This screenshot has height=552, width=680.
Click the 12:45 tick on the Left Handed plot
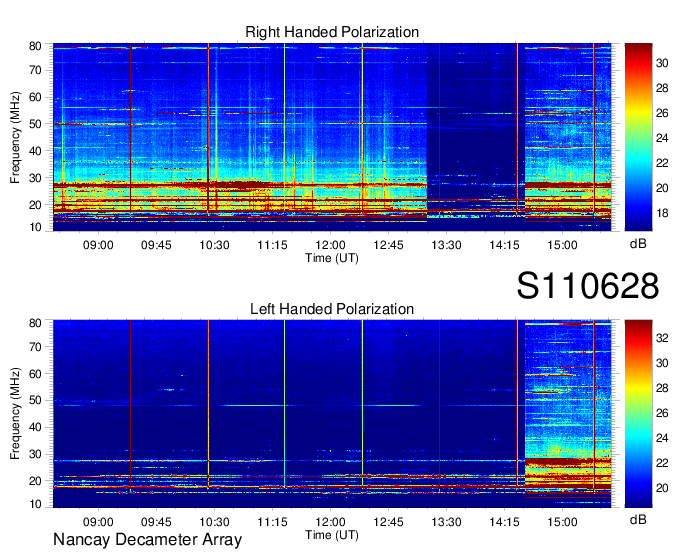(x=388, y=522)
